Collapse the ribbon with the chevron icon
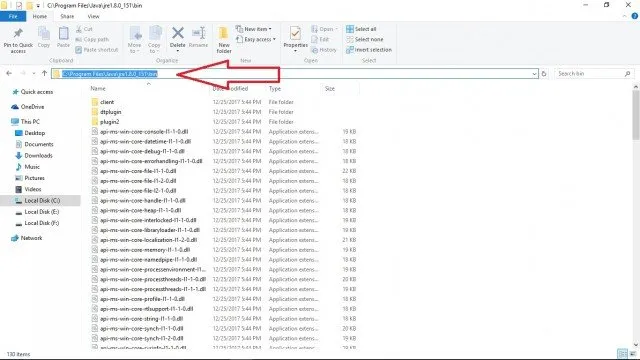This screenshot has height=360, width=640. pyautogui.click(x=624, y=16)
